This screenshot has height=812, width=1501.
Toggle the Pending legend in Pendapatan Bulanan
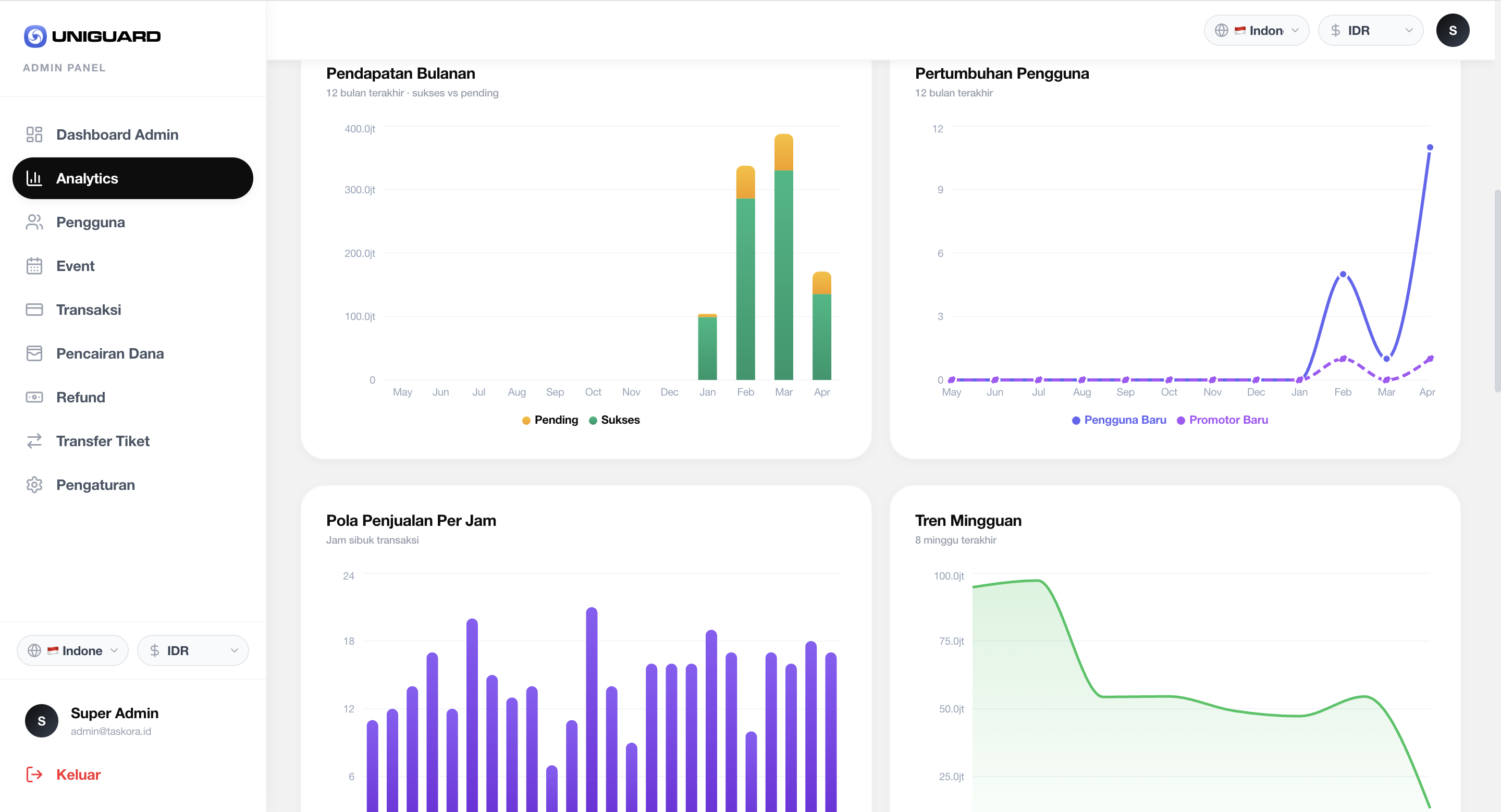tap(549, 420)
